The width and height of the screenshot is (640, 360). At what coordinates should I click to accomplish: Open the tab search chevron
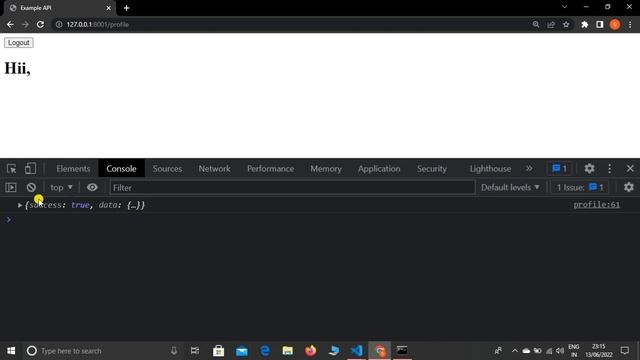click(x=564, y=7)
